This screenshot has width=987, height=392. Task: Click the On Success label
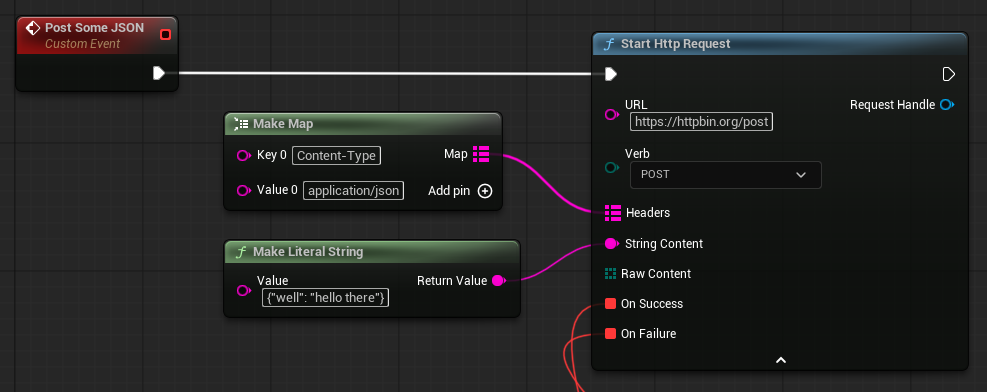pos(652,304)
